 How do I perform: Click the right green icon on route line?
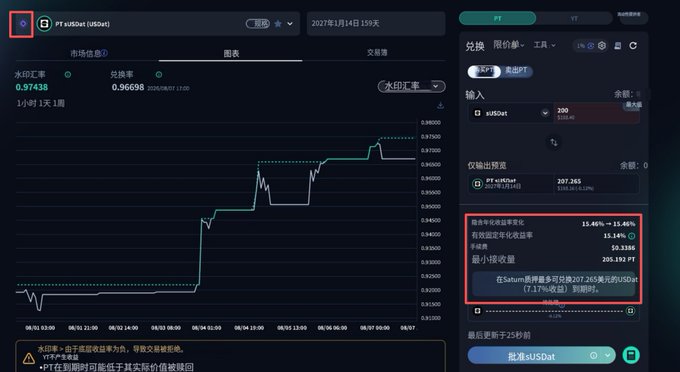tap(630, 311)
